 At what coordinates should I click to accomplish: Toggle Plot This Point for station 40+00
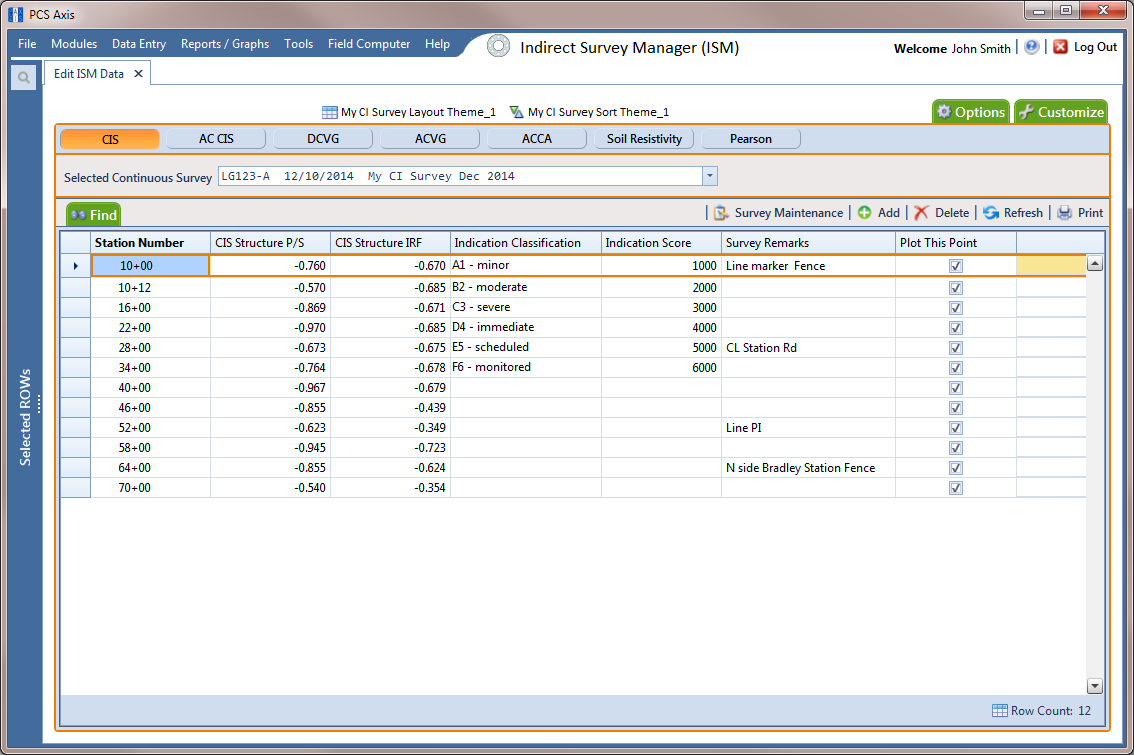(x=955, y=388)
